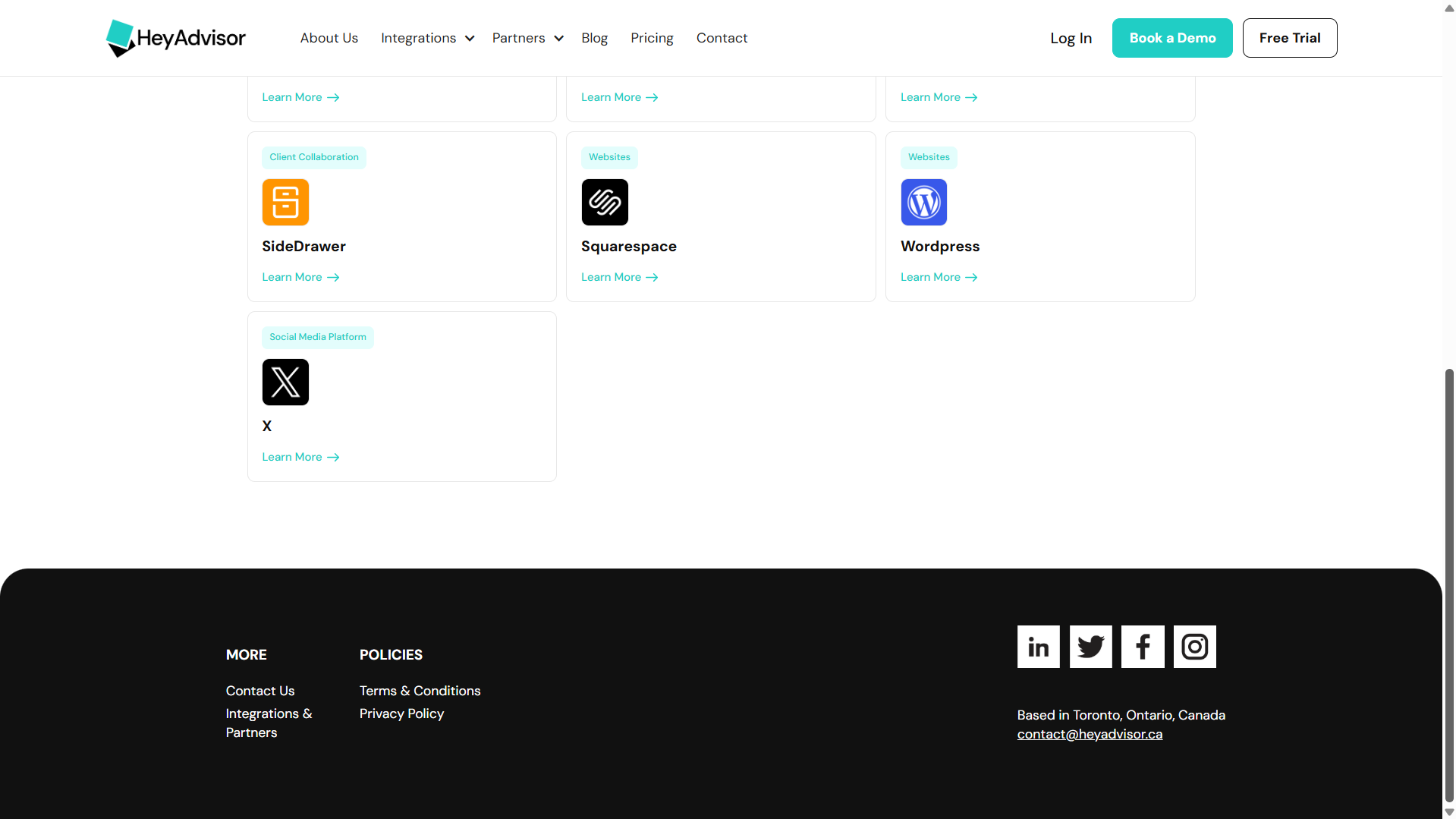Click the SideDrawer orange app icon
Viewport: 1456px width, 819px height.
click(285, 203)
